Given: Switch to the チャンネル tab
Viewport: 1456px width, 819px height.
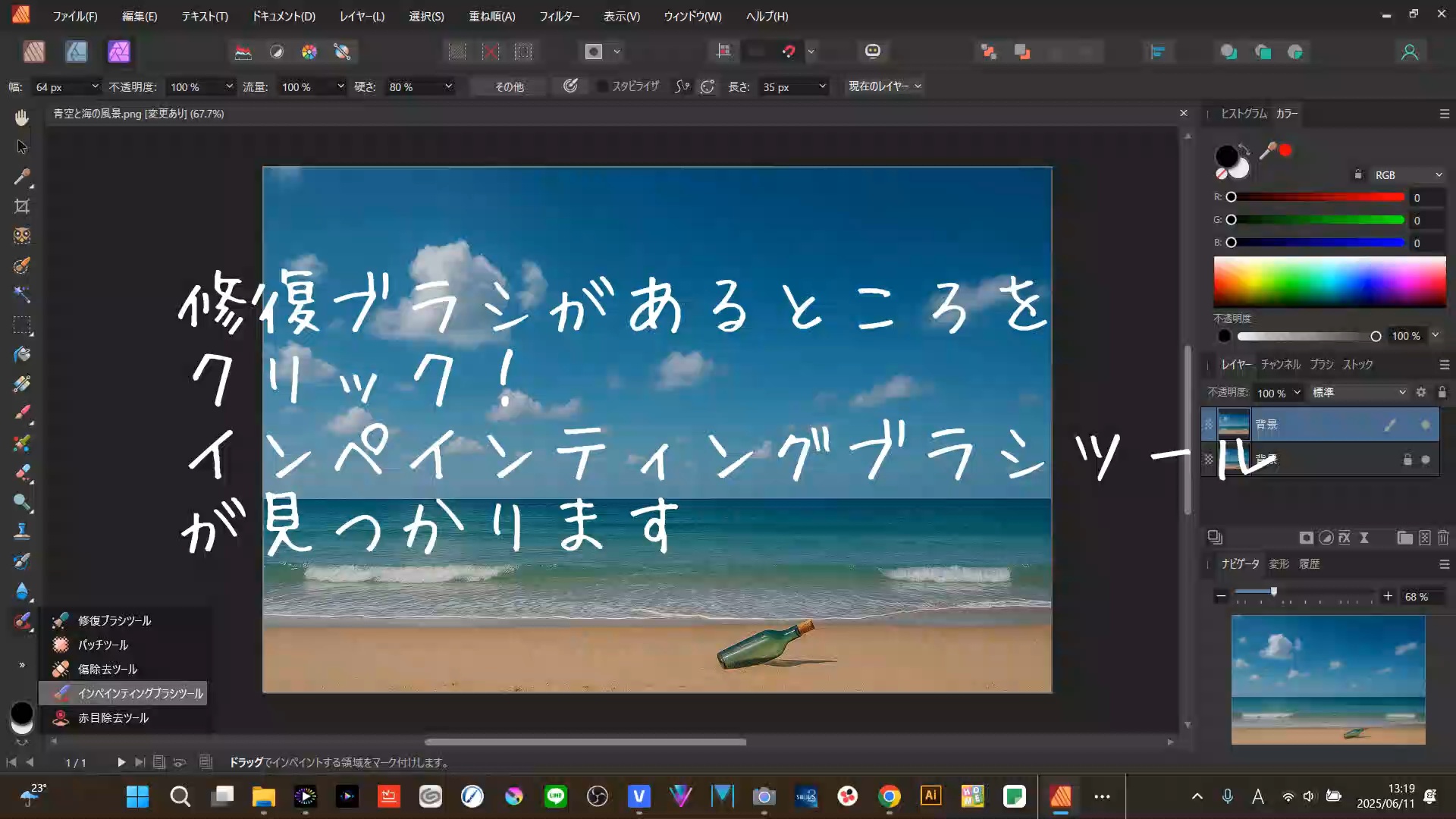Looking at the screenshot, I should click(1280, 364).
